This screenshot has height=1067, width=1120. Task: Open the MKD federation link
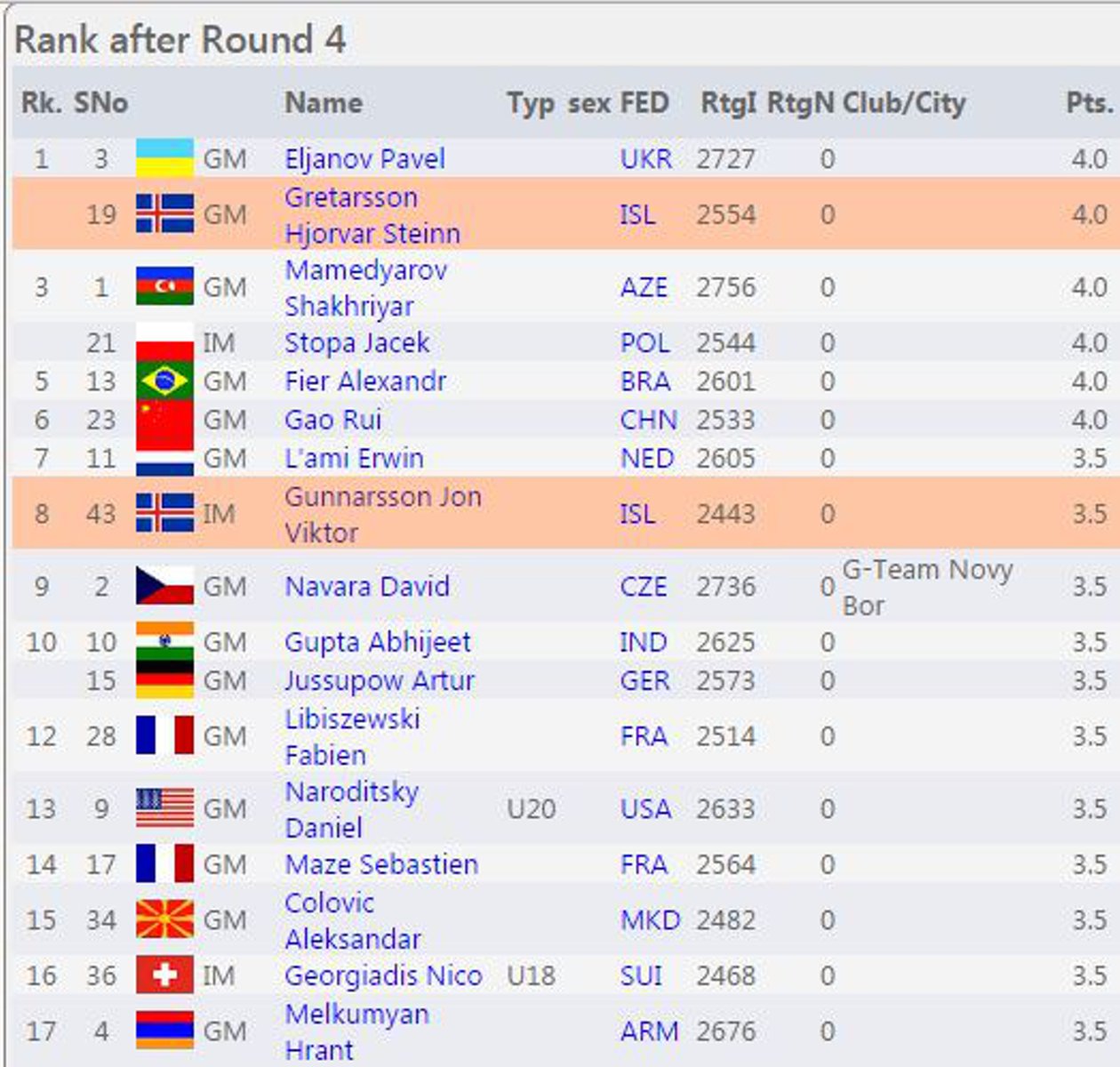click(650, 920)
